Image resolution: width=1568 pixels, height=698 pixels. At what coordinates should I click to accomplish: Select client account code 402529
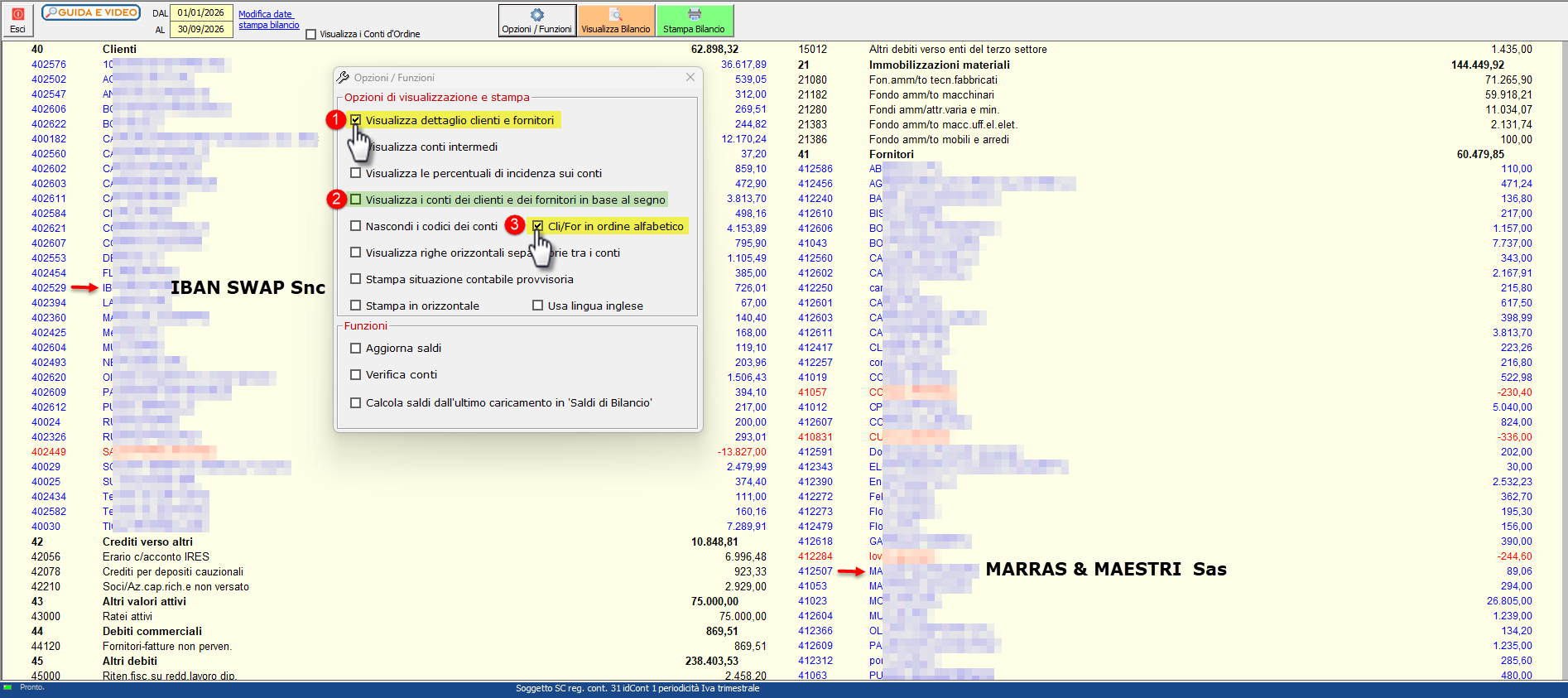[x=49, y=288]
